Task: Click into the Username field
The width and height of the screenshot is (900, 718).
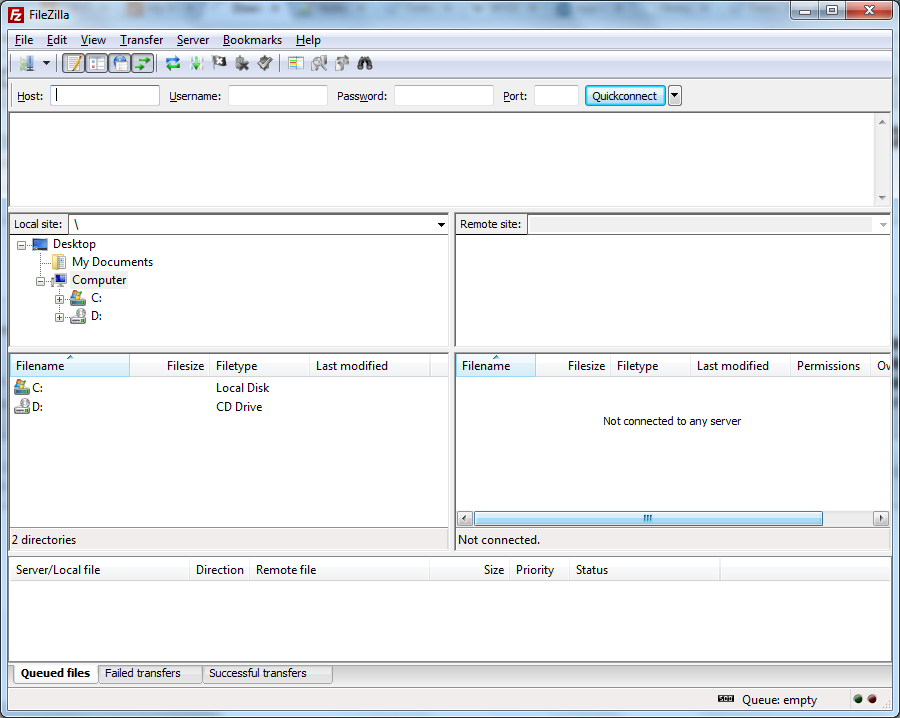Action: [278, 95]
